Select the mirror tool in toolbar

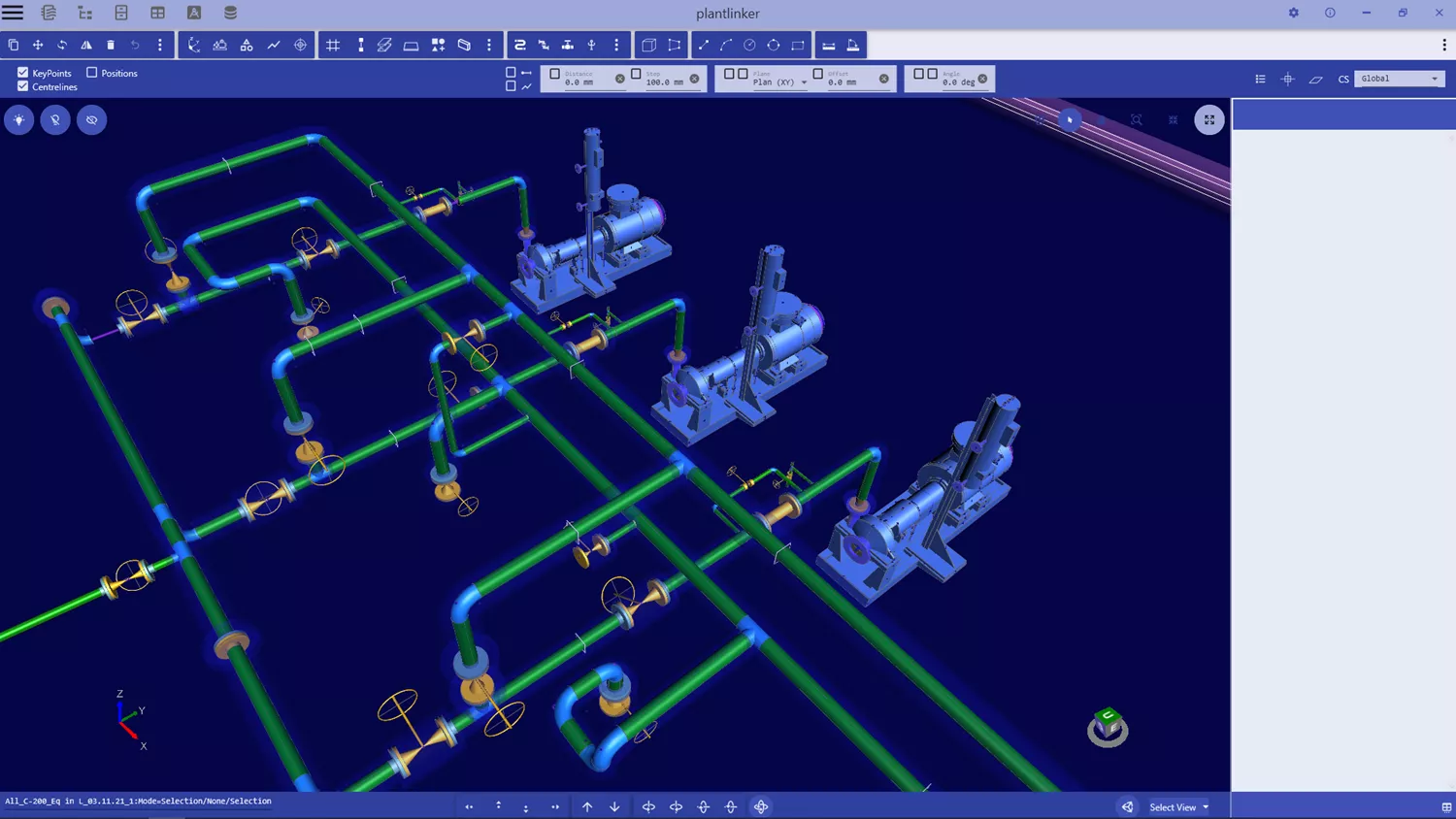(86, 45)
